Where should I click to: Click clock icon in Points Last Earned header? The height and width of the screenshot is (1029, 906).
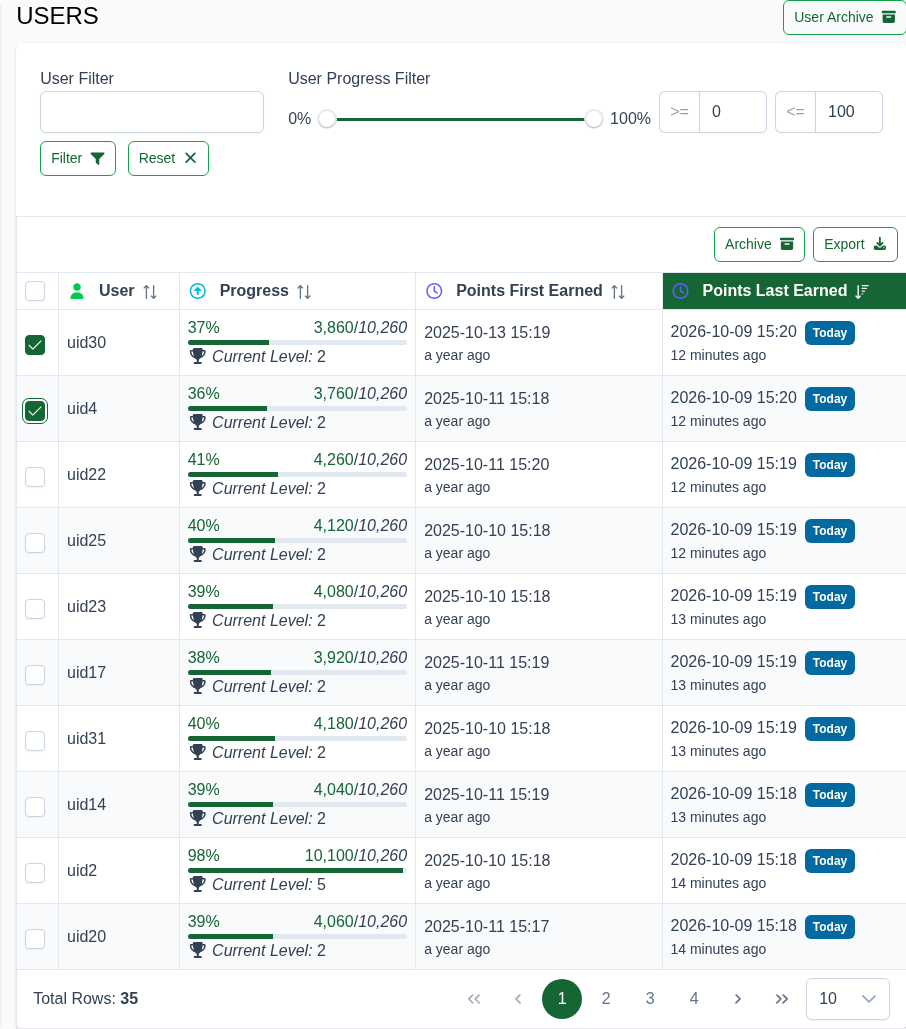pos(680,291)
